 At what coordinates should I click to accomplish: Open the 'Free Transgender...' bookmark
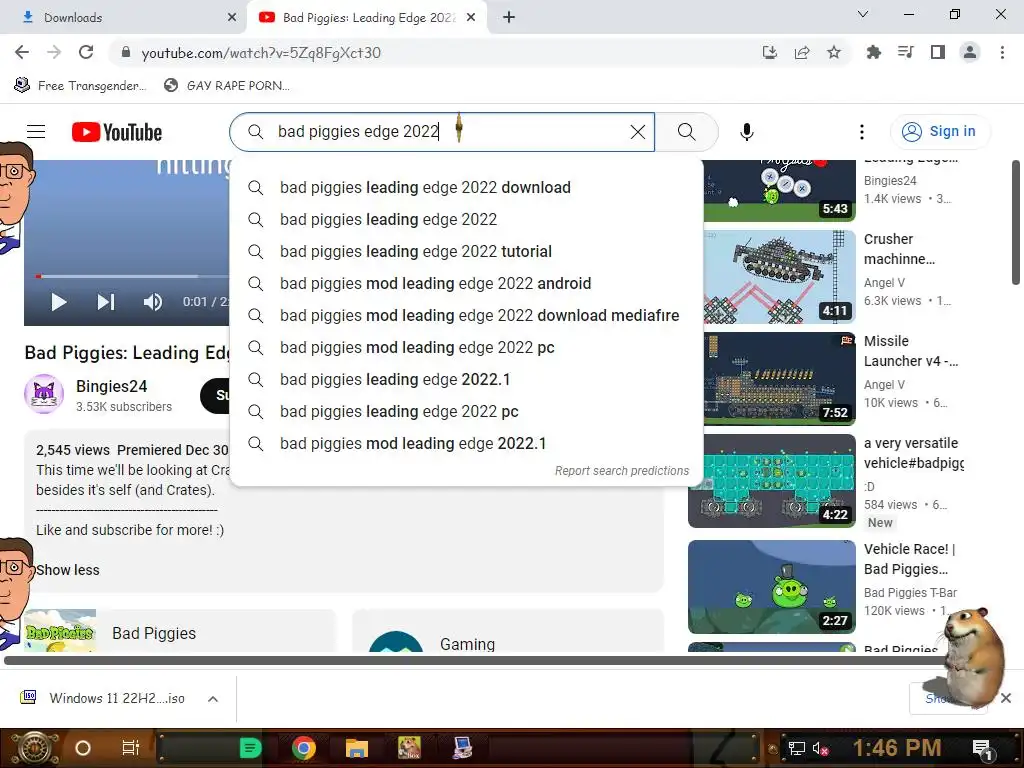click(80, 86)
